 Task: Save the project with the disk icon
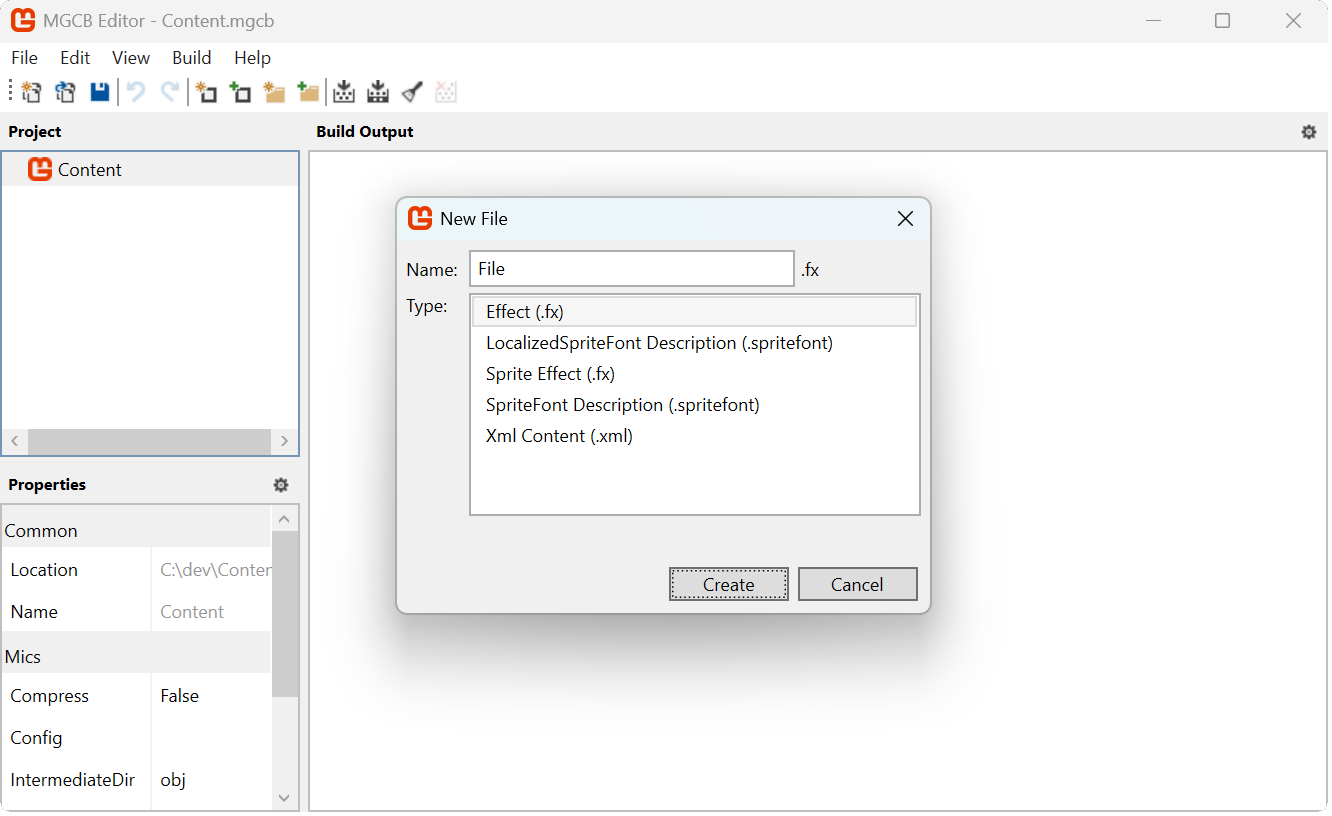tap(99, 91)
